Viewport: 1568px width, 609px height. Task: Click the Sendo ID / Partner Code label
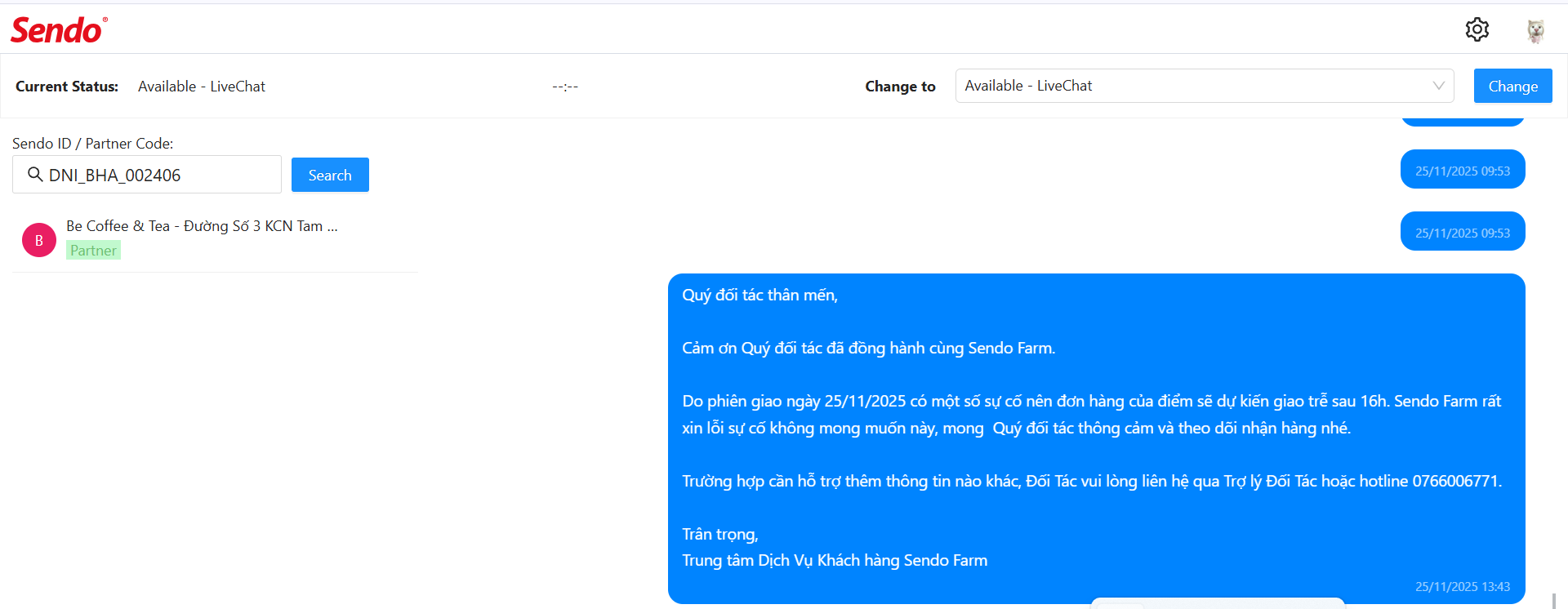[93, 144]
